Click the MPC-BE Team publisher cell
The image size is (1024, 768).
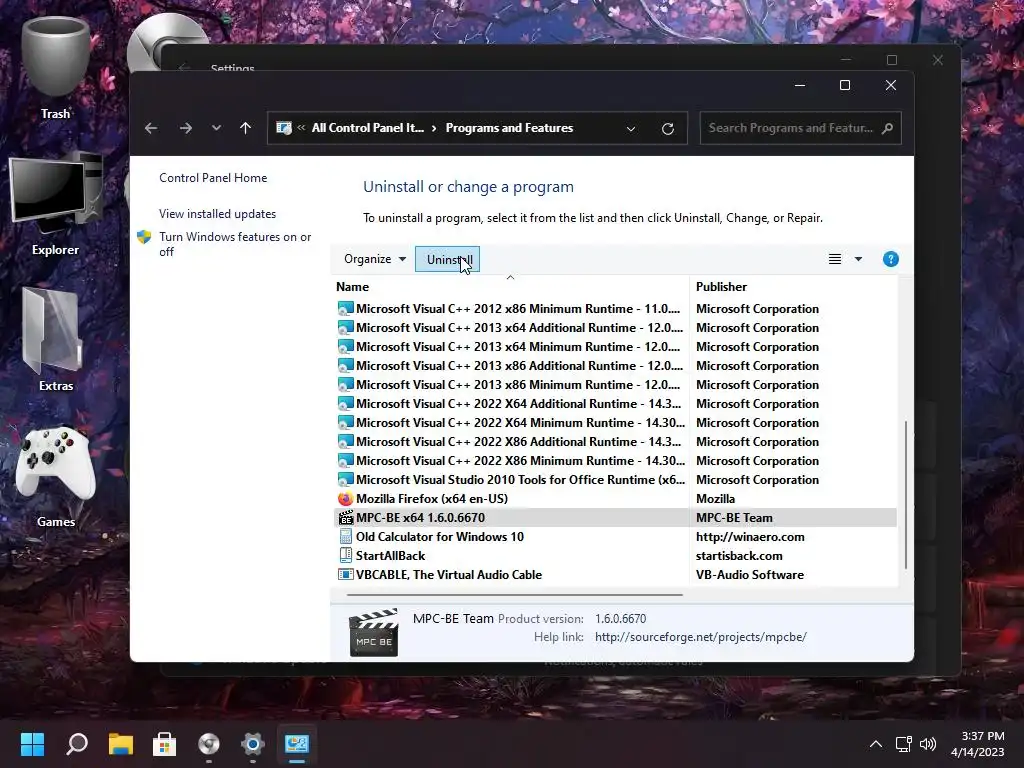pyautogui.click(x=734, y=518)
